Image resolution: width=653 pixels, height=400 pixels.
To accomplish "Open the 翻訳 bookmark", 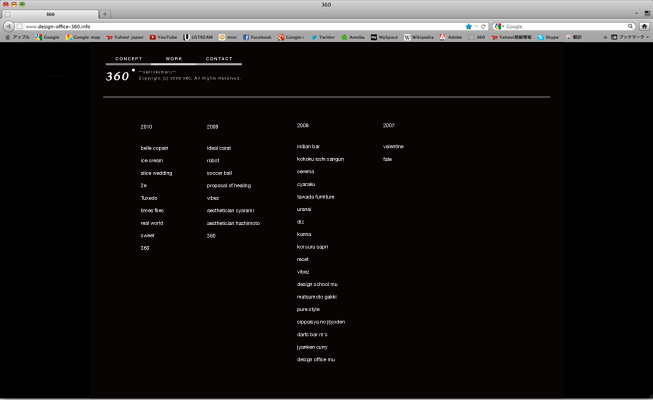I will pyautogui.click(x=574, y=37).
